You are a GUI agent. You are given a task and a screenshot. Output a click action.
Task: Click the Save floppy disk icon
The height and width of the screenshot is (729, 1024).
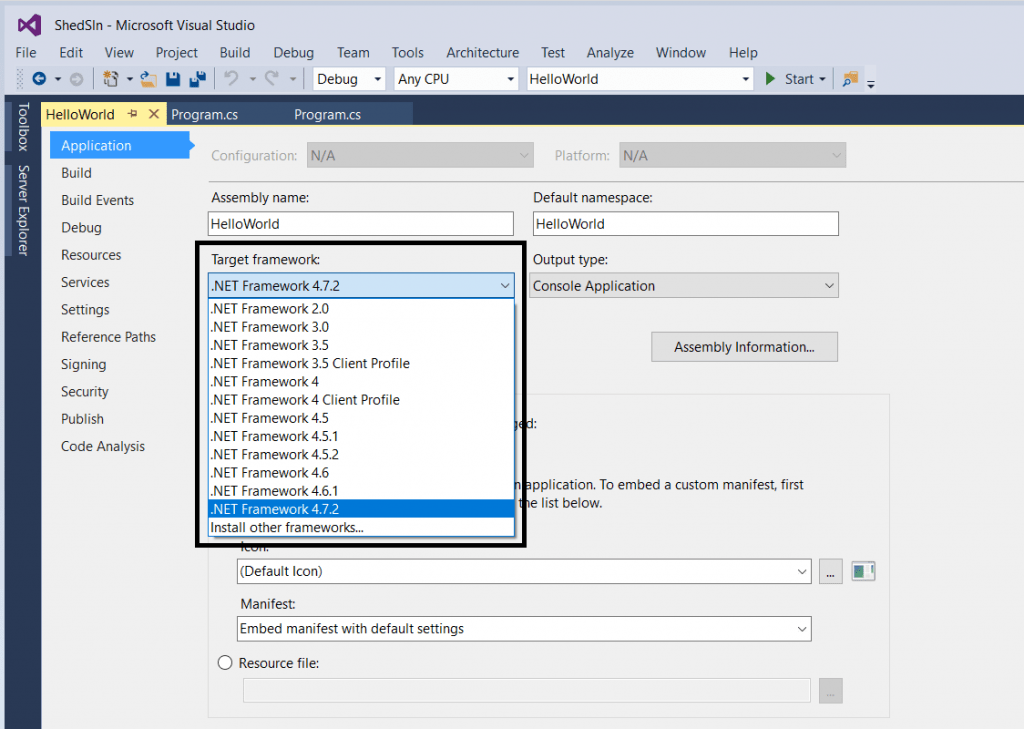point(173,79)
